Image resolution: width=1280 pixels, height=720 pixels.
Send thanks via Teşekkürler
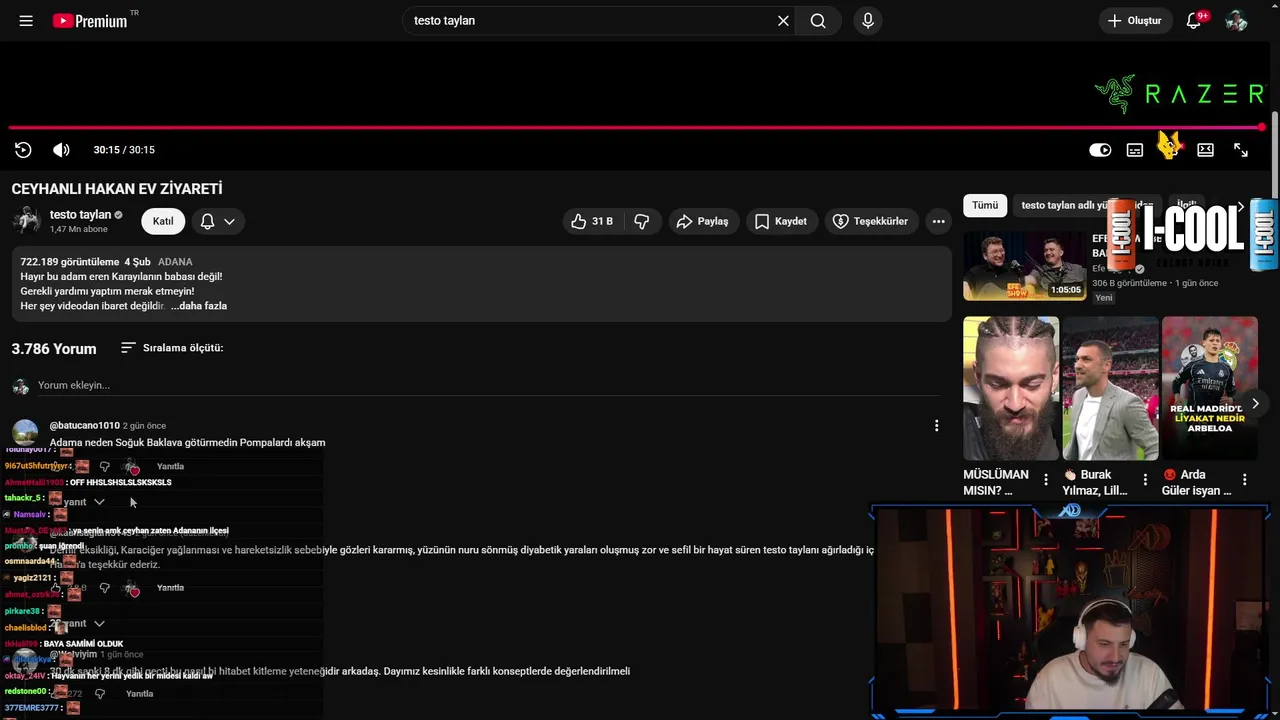point(871,221)
